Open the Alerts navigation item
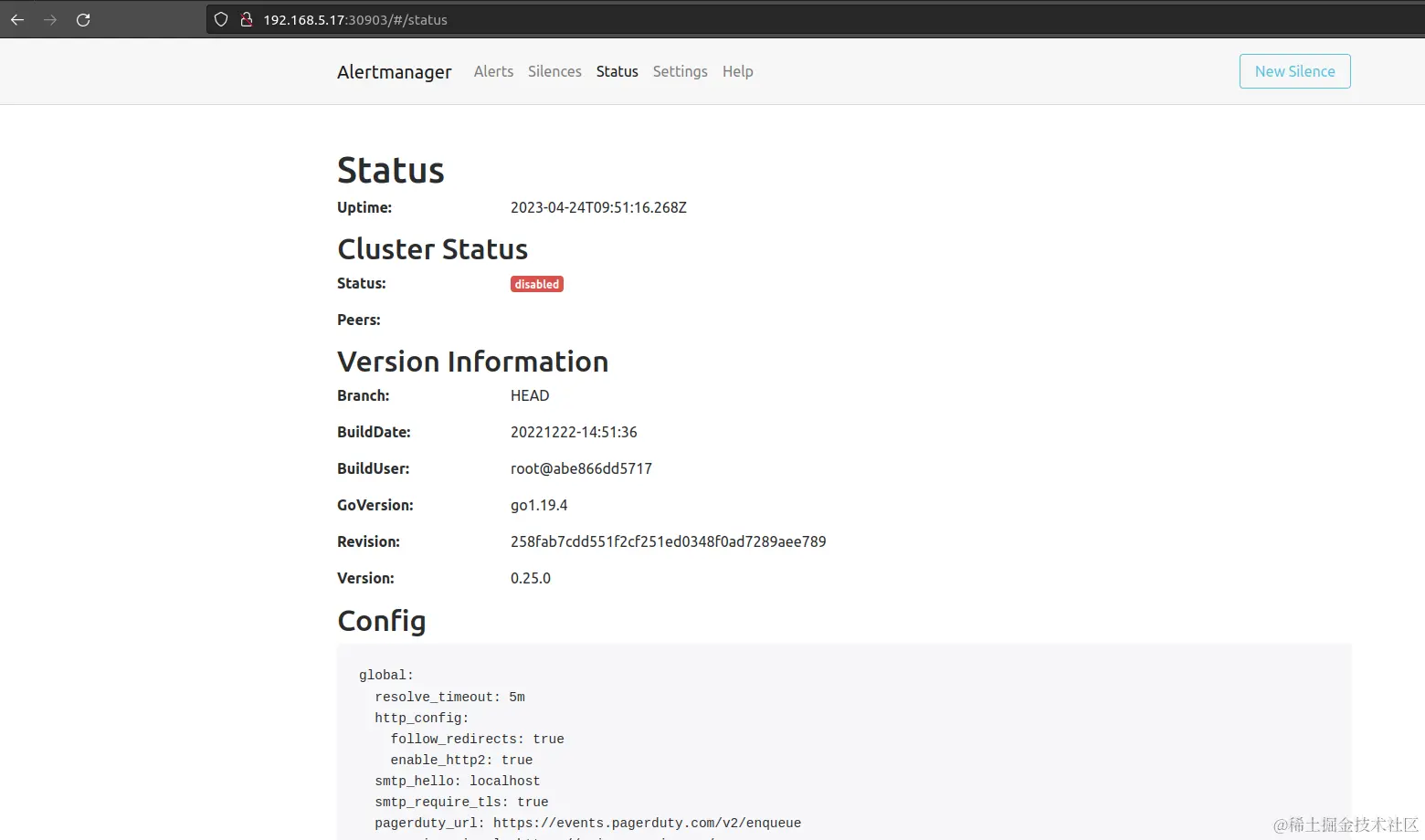The image size is (1425, 840). [x=493, y=71]
